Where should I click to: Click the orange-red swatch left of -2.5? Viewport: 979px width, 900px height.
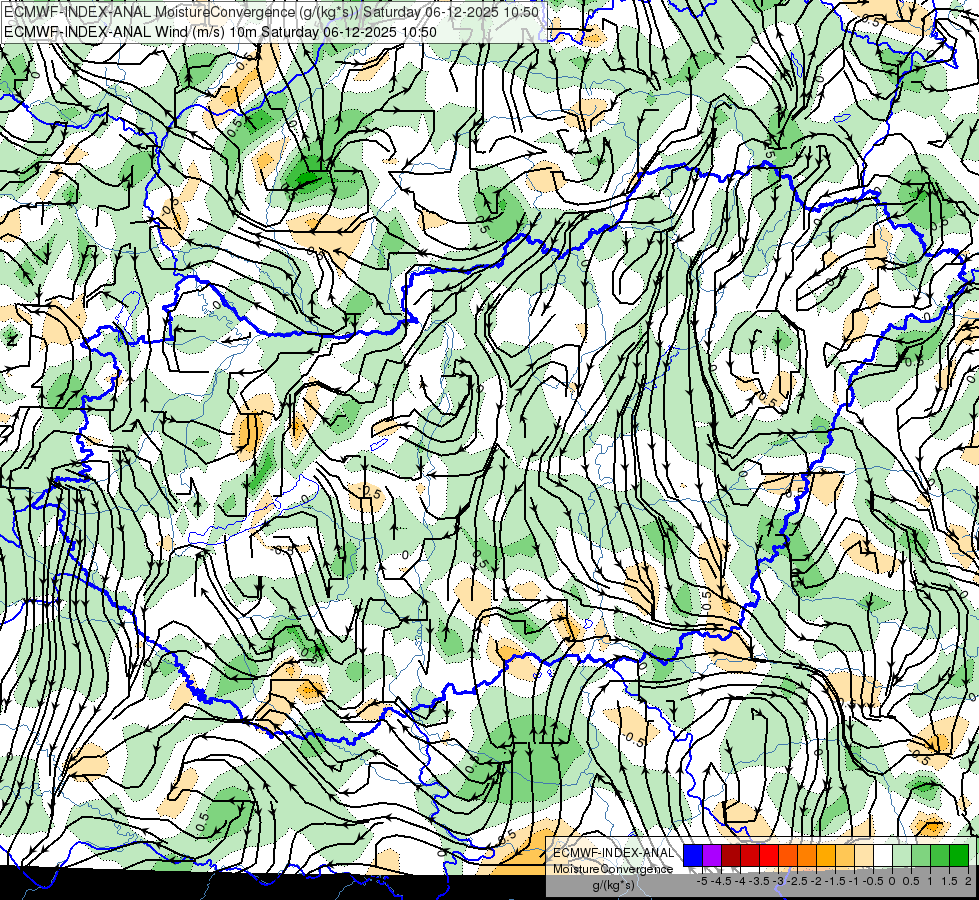(x=788, y=855)
